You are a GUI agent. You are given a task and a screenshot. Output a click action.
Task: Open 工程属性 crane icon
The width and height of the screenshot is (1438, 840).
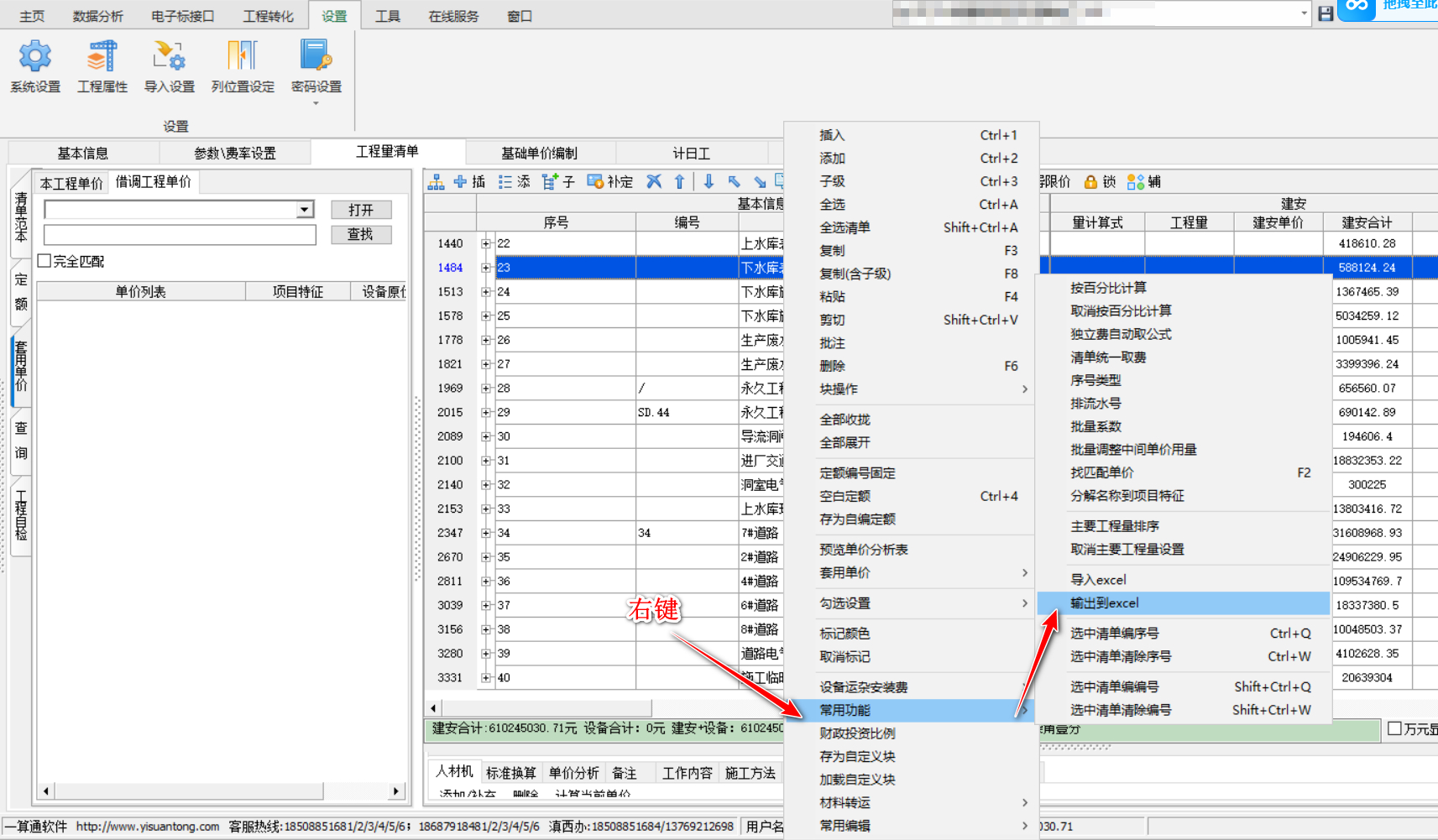[102, 57]
